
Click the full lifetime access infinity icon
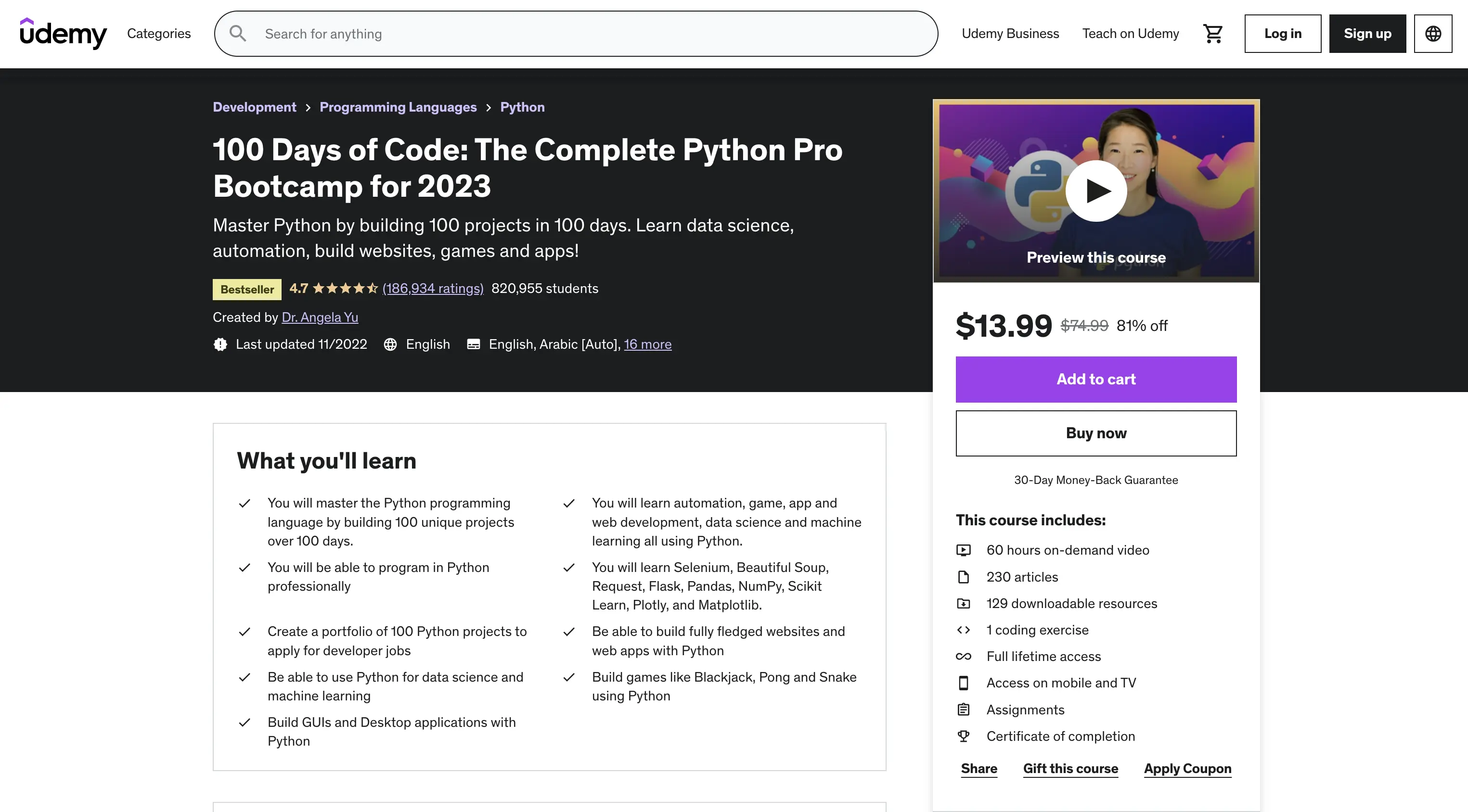[x=964, y=656]
